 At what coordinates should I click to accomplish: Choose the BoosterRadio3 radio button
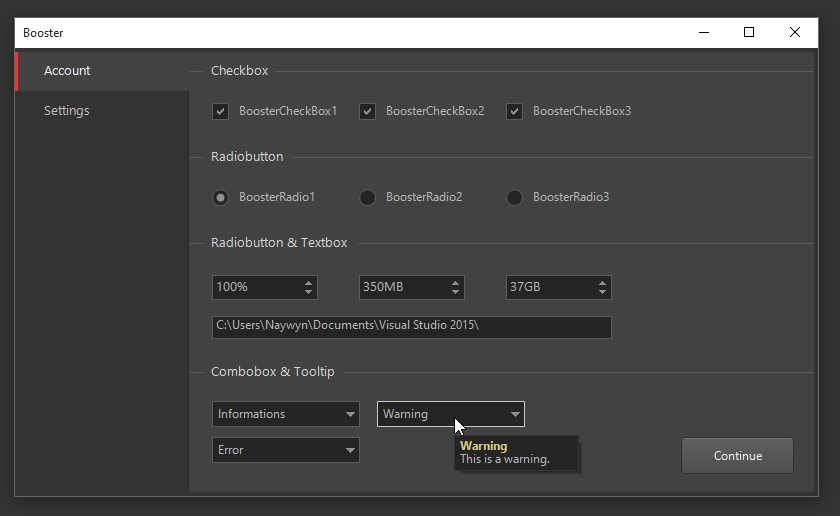(514, 197)
